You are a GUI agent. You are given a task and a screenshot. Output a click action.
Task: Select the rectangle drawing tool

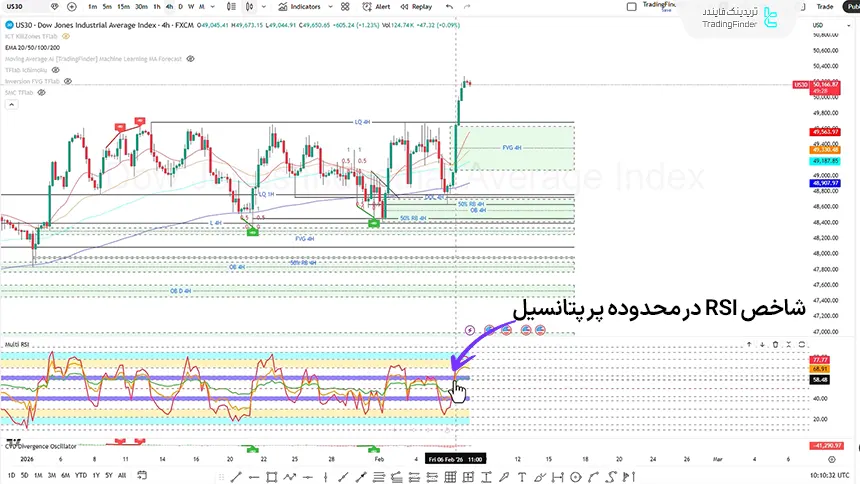click(x=271, y=477)
